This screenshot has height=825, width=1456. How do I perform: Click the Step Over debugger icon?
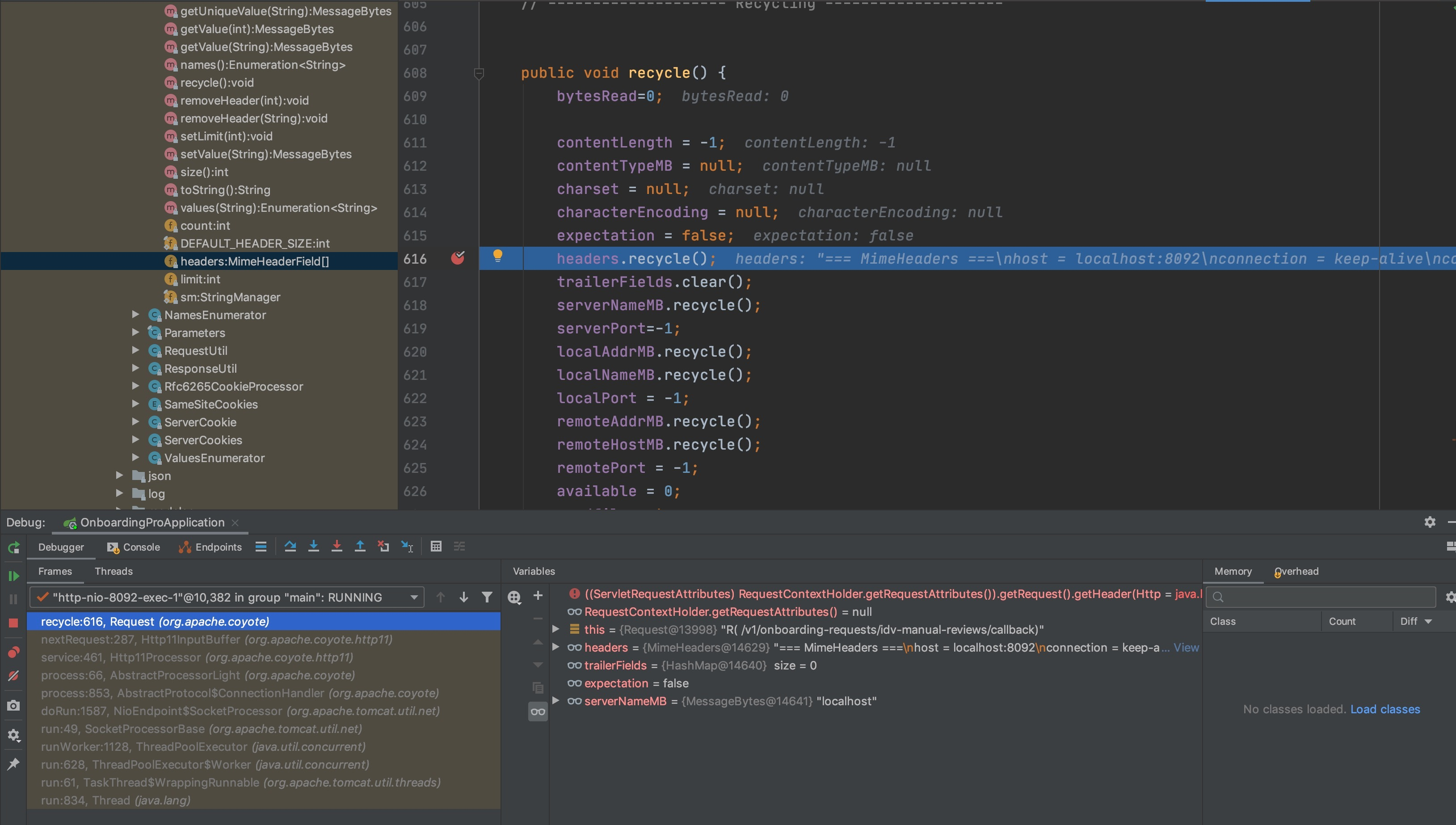(x=290, y=546)
